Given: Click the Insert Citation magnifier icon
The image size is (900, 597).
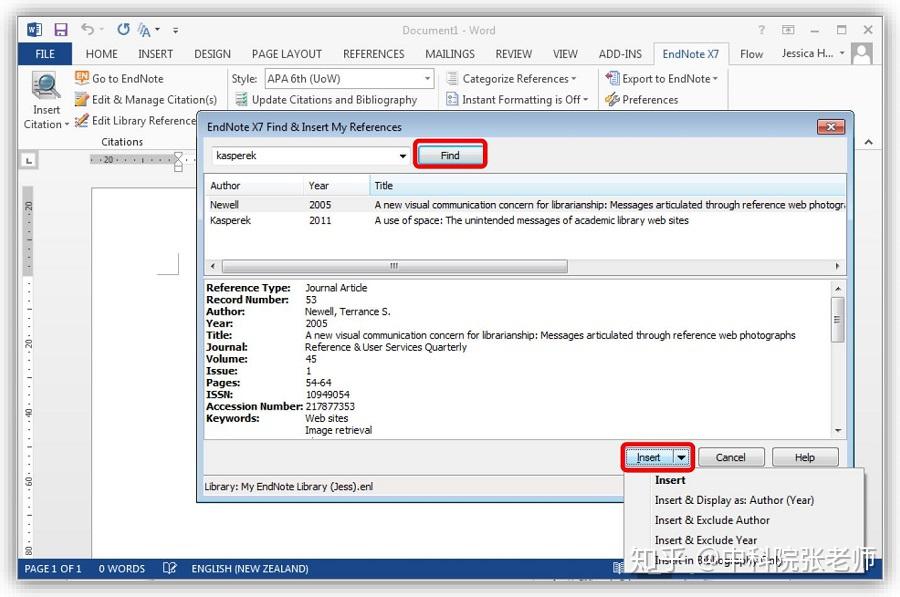Looking at the screenshot, I should tap(46, 85).
